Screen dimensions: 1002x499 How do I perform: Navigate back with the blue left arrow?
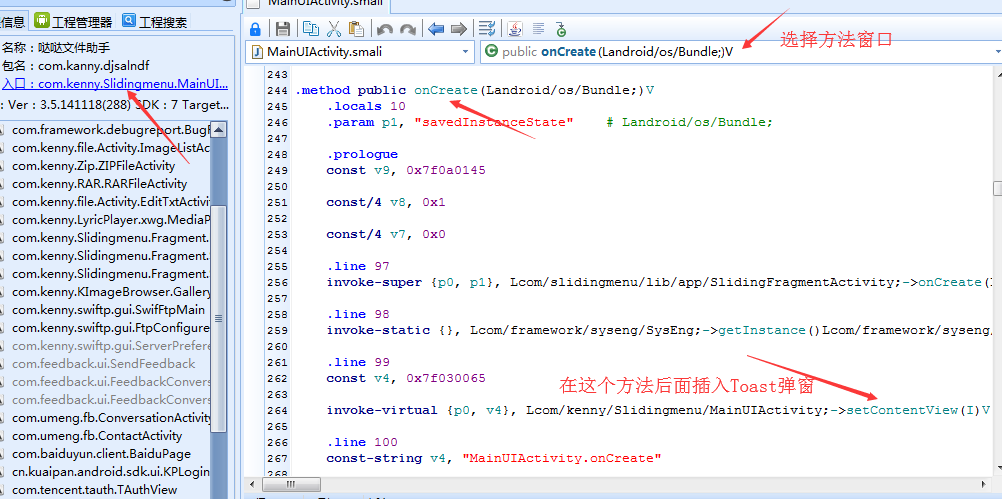(436, 29)
